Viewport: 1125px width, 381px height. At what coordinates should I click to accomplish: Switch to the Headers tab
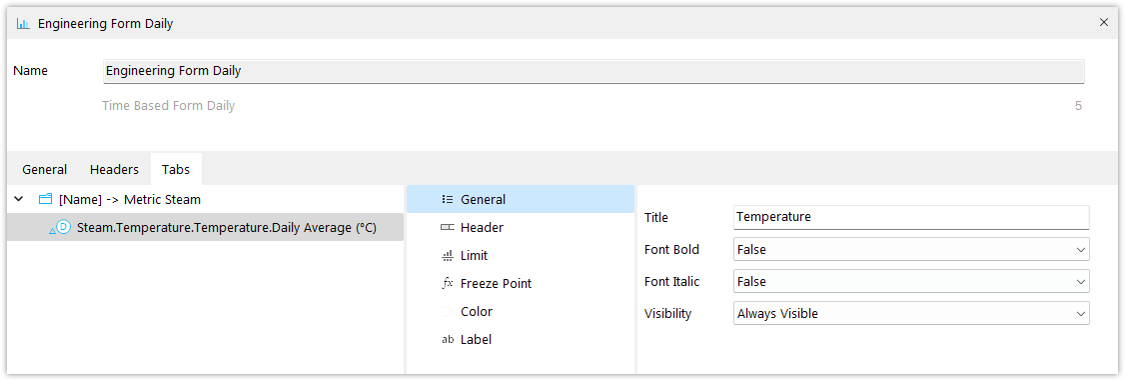(x=114, y=170)
